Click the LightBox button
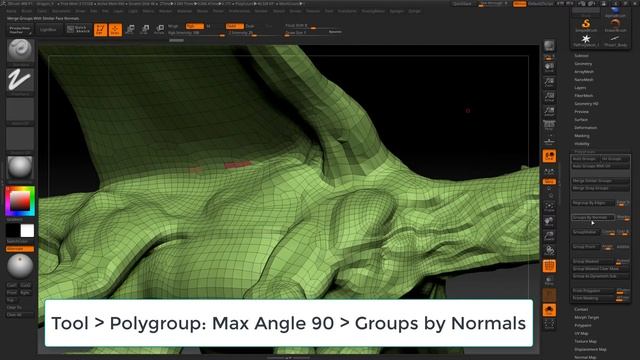 (48, 29)
